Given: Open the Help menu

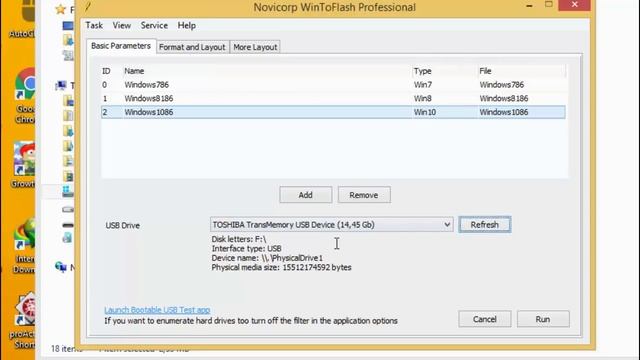Looking at the screenshot, I should [187, 25].
